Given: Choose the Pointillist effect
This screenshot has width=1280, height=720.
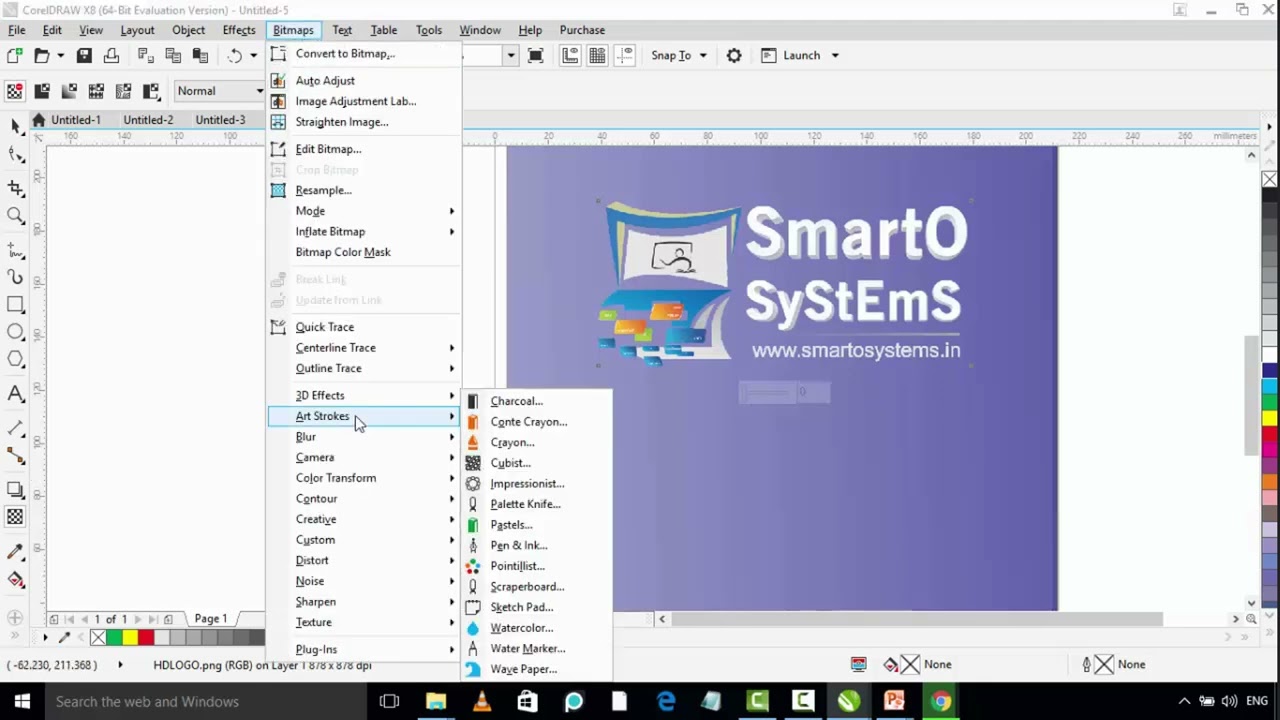Looking at the screenshot, I should (x=536, y=566).
